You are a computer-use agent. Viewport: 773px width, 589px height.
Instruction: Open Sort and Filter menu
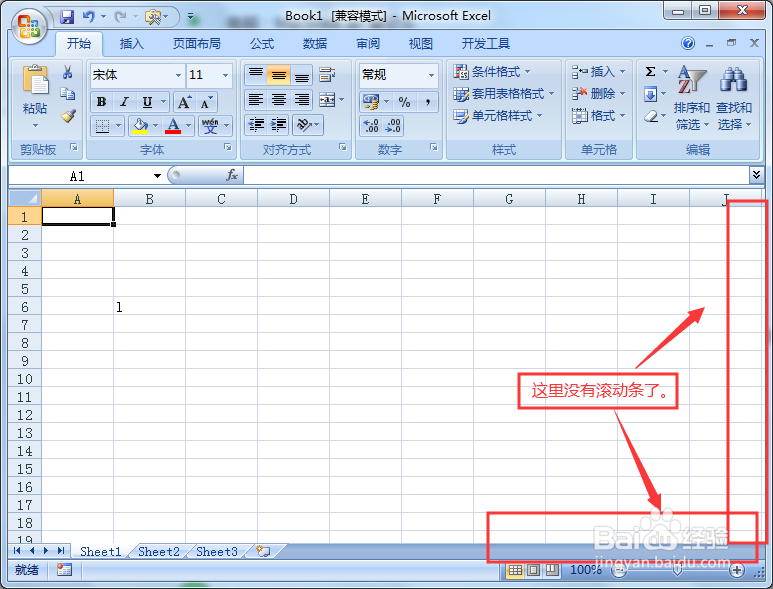[x=691, y=98]
